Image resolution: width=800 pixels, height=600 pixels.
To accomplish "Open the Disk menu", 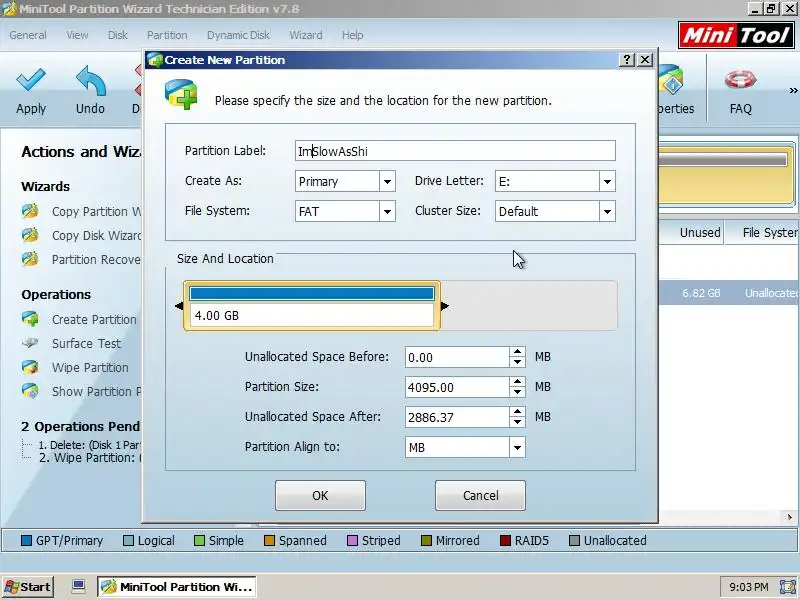I will click(x=117, y=35).
